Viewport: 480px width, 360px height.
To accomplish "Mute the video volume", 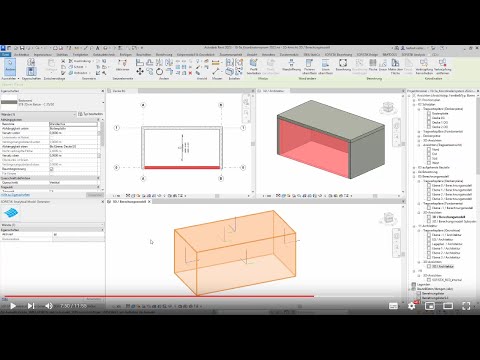I will tap(49, 306).
